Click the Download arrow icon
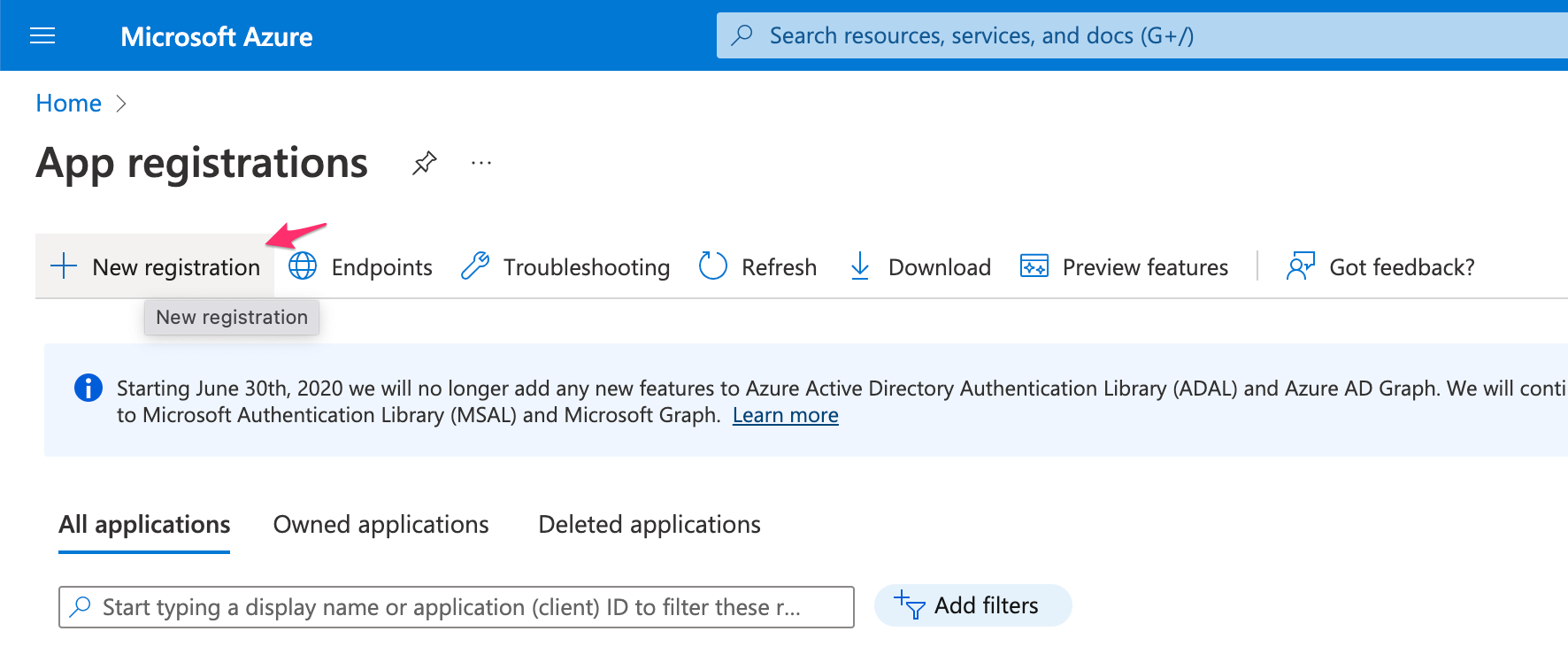The image size is (1568, 662). tap(859, 266)
